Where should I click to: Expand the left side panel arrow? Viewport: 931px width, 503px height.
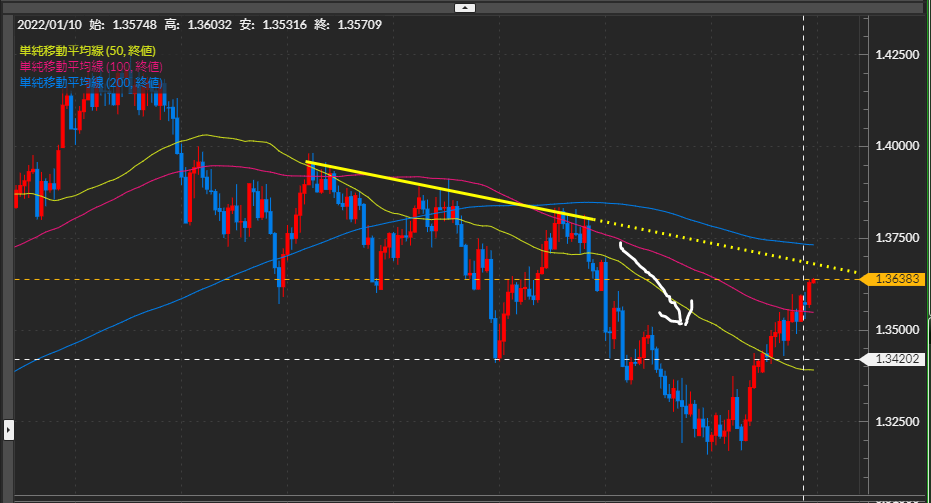8,431
